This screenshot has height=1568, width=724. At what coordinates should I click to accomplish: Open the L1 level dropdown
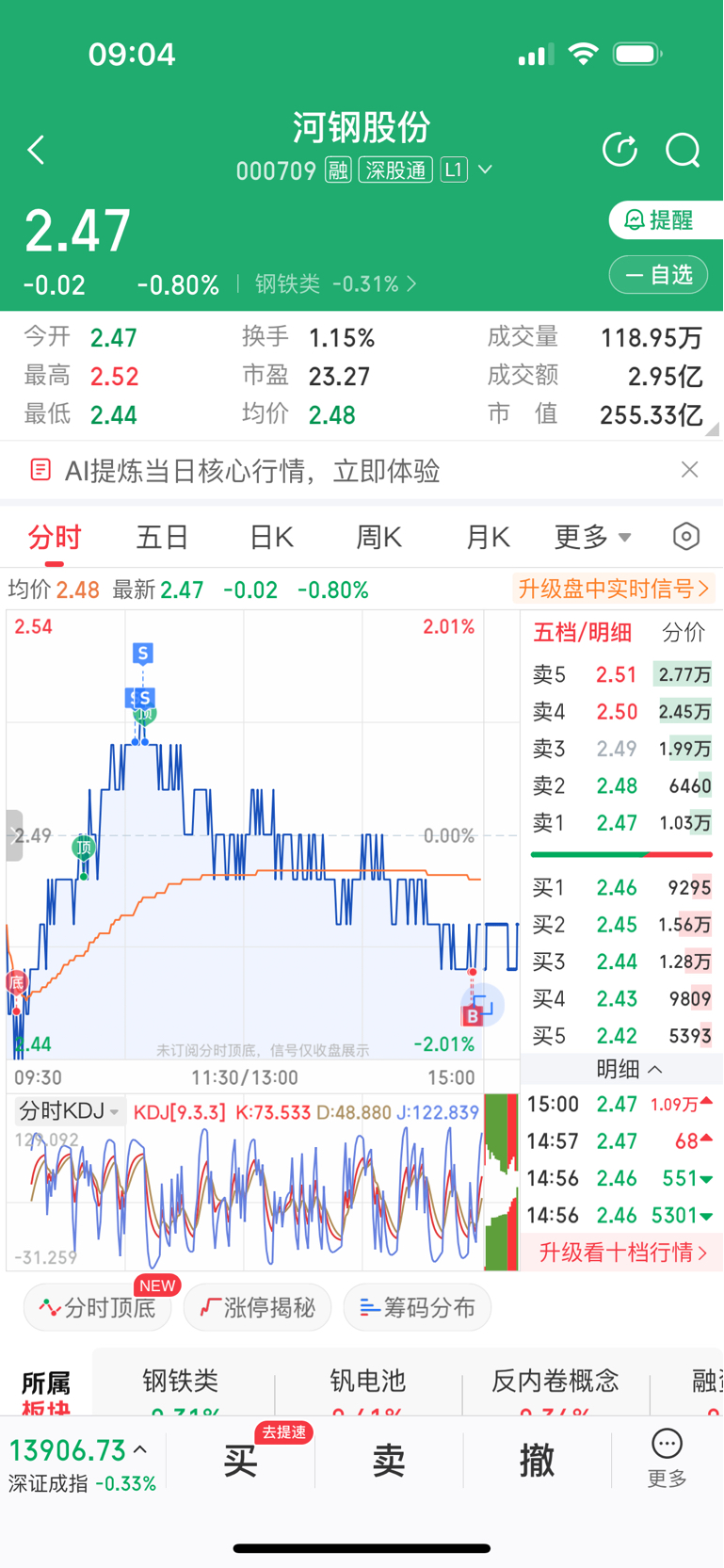point(467,170)
